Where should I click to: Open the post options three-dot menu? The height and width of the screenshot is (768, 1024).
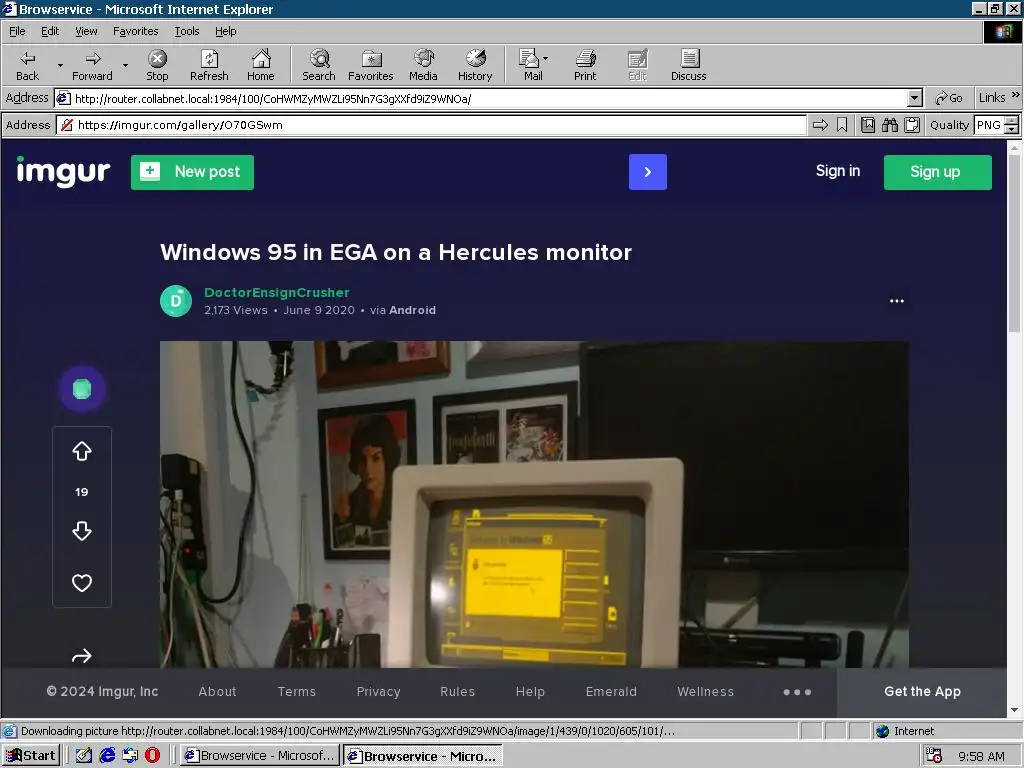(897, 301)
